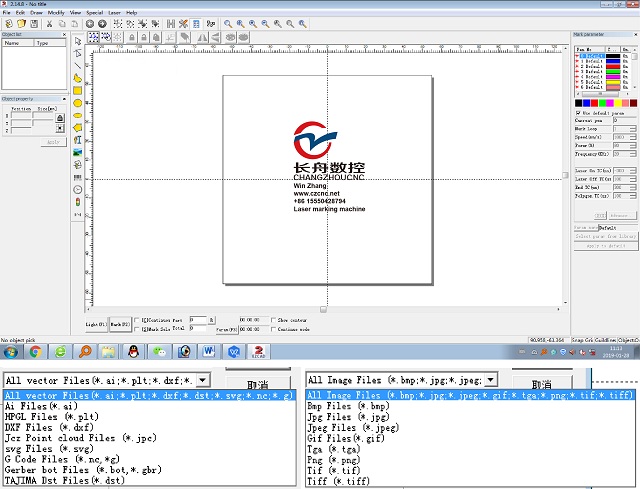The image size is (640, 489).
Task: Select the Node edit tool
Action: pyautogui.click(x=78, y=53)
